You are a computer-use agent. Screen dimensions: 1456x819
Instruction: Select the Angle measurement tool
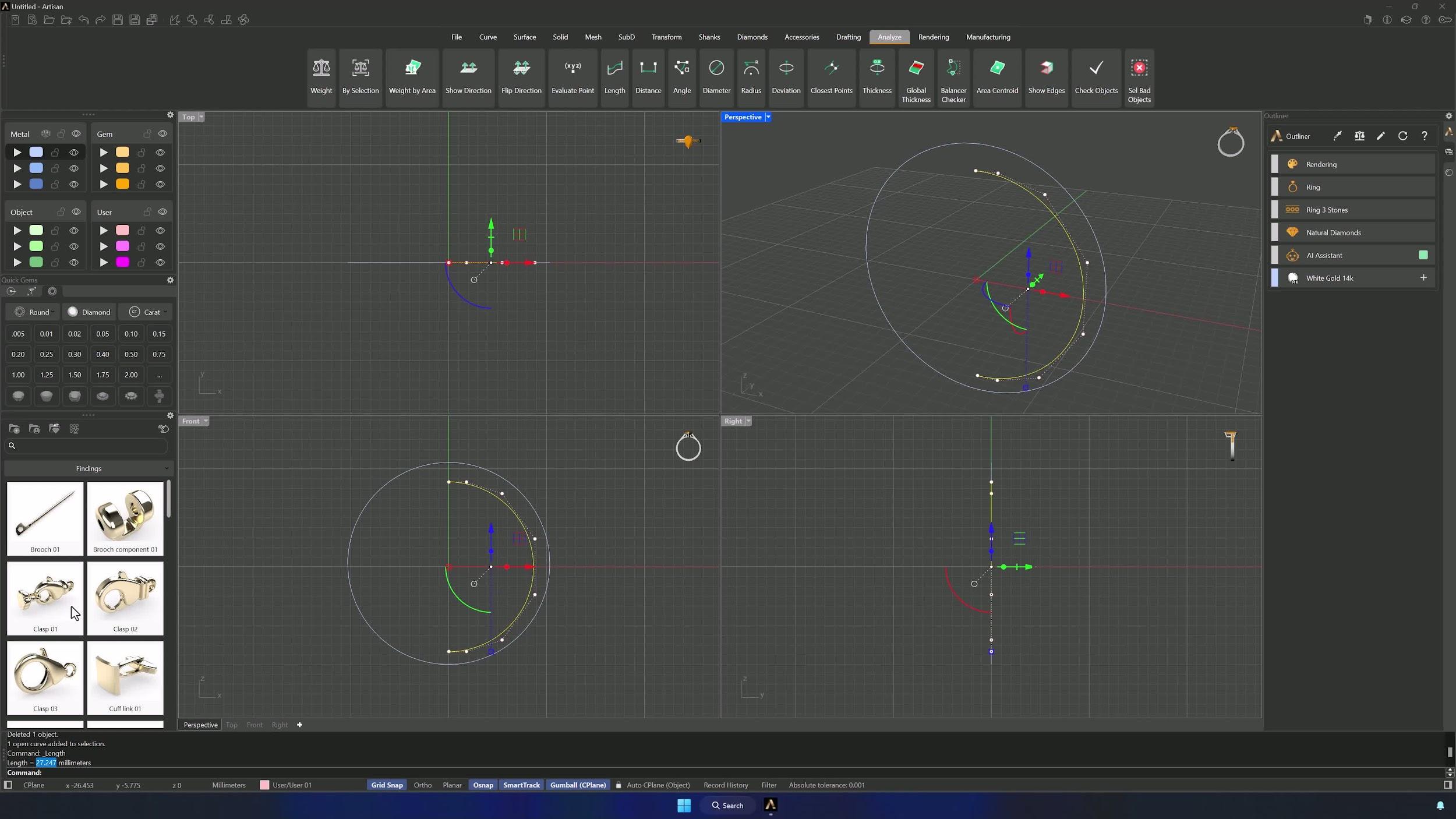681,77
